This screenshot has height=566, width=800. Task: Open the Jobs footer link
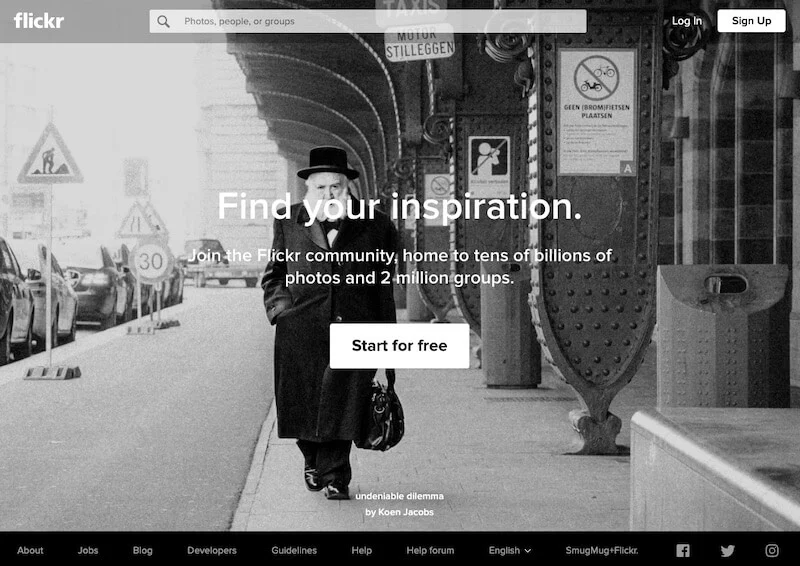click(88, 550)
